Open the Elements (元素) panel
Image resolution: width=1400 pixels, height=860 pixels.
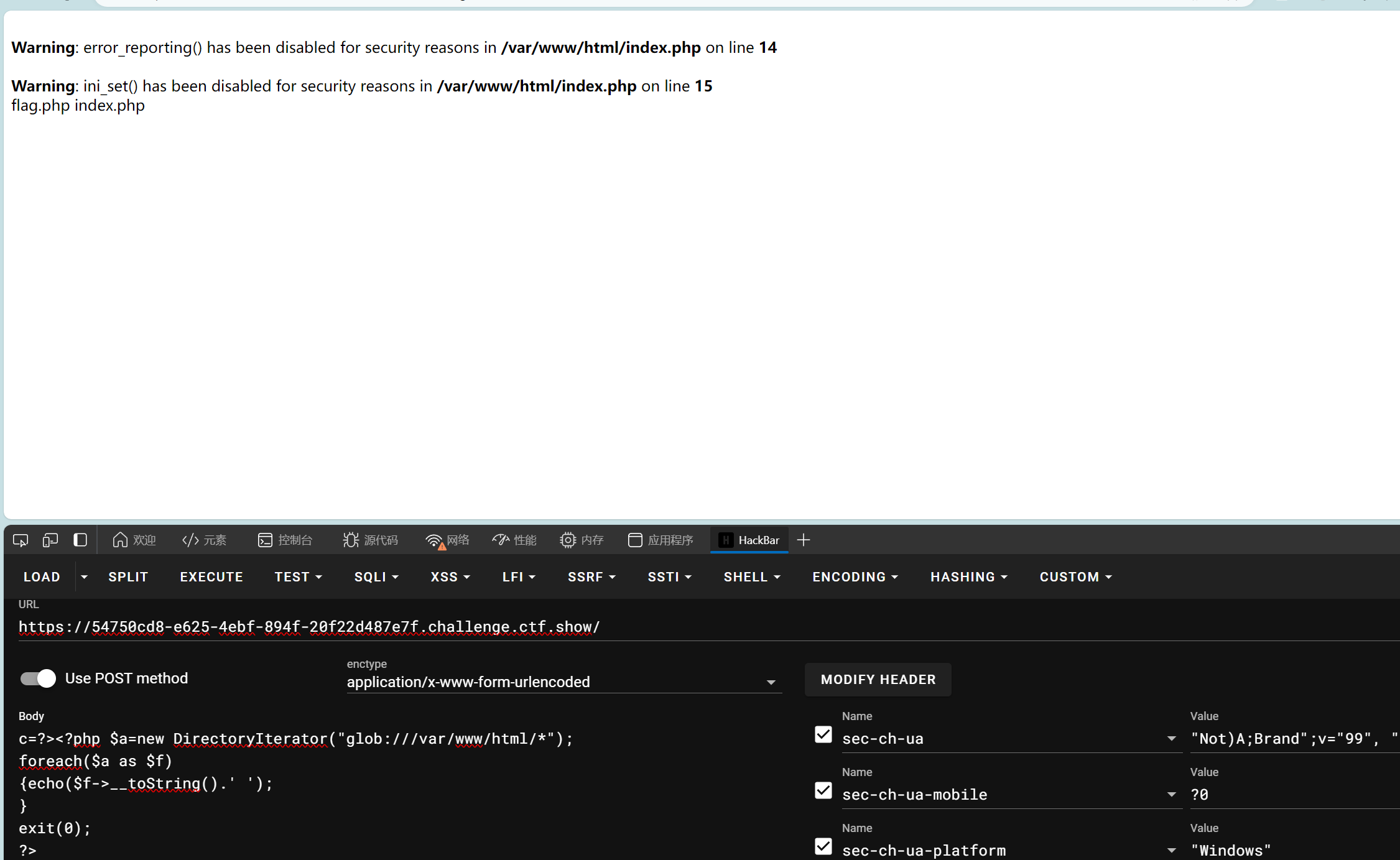tap(205, 540)
